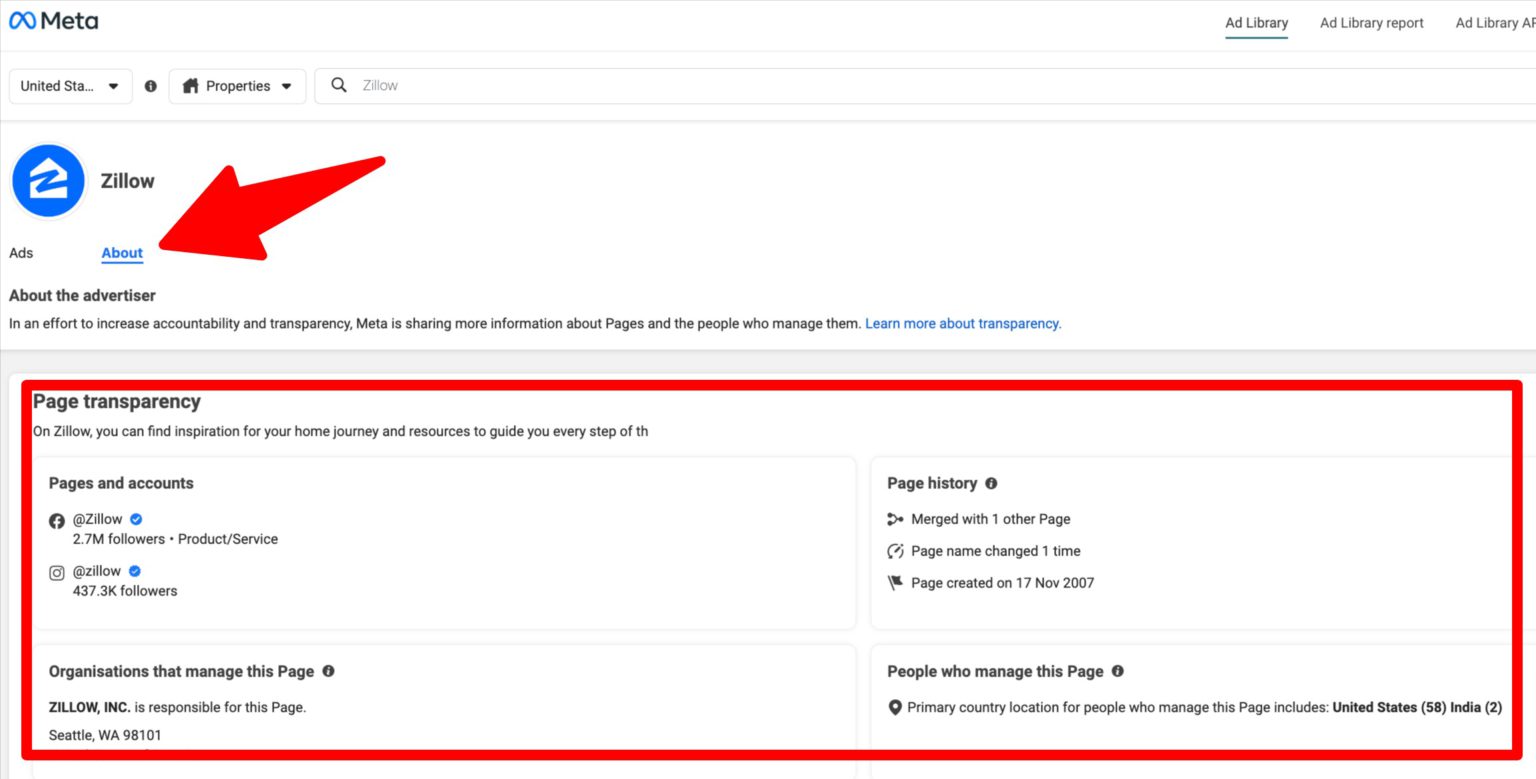
Task: Click the location pin icon under People who manage
Action: pos(894,707)
